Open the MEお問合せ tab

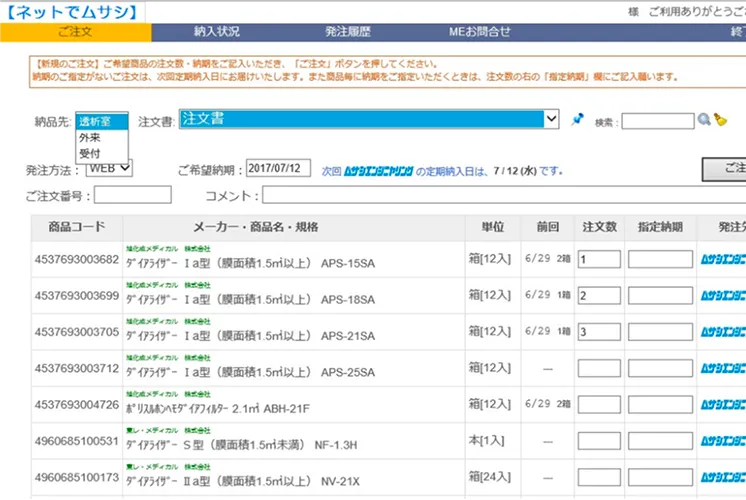480,32
